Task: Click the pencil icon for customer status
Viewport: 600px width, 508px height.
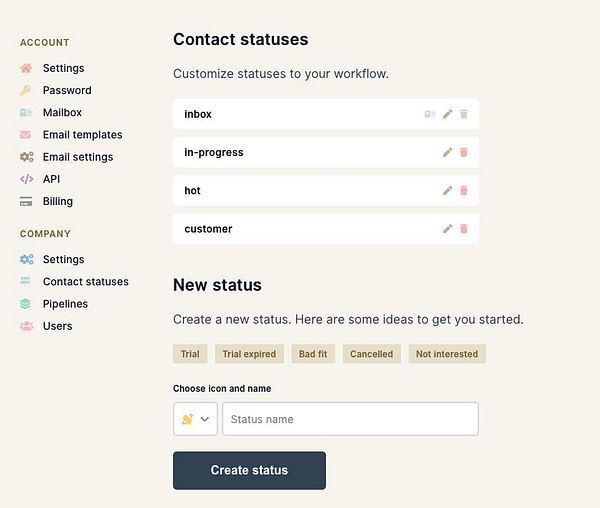Action: [x=448, y=229]
